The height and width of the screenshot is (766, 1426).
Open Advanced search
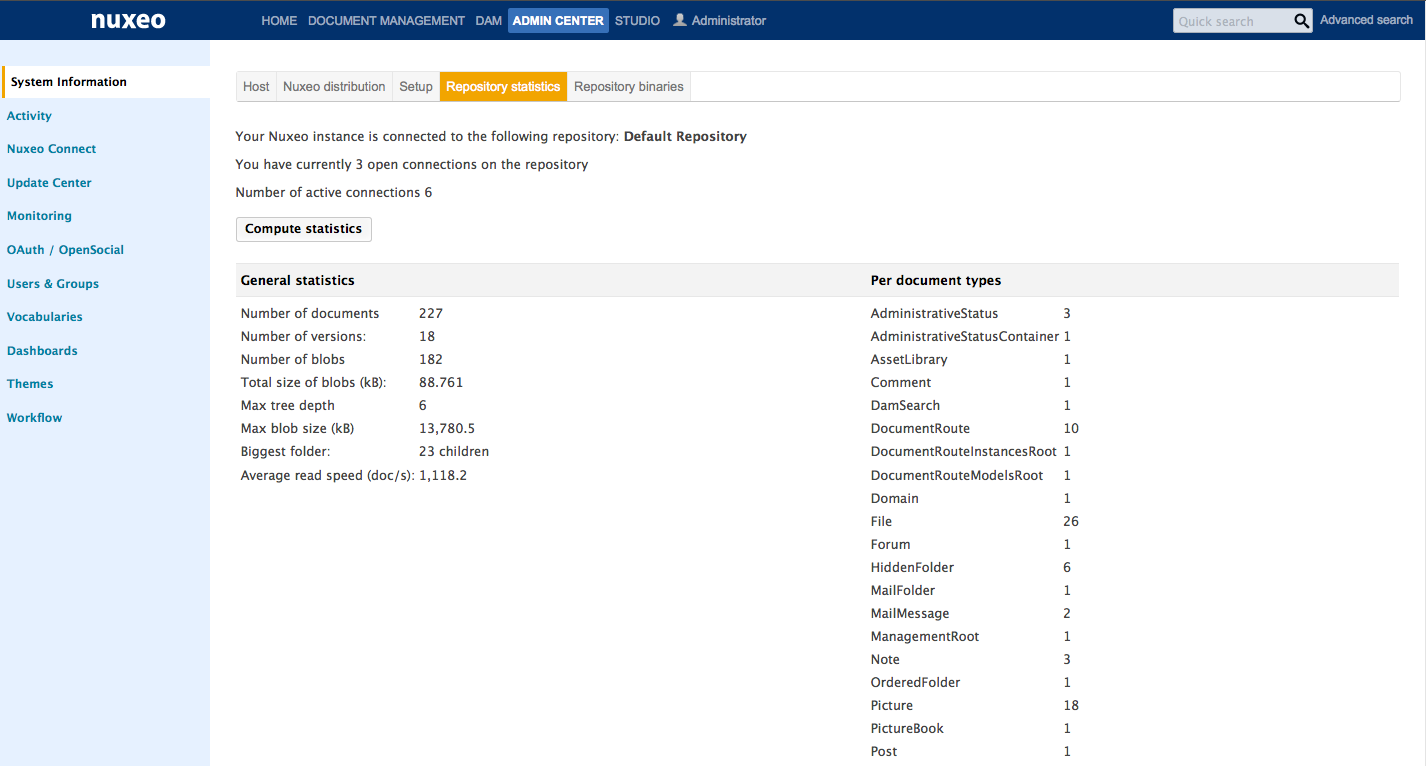tap(1366, 20)
